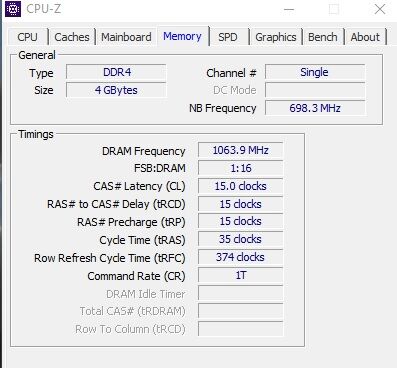Switch to the SPD tab
The image size is (397, 369).
coord(228,37)
